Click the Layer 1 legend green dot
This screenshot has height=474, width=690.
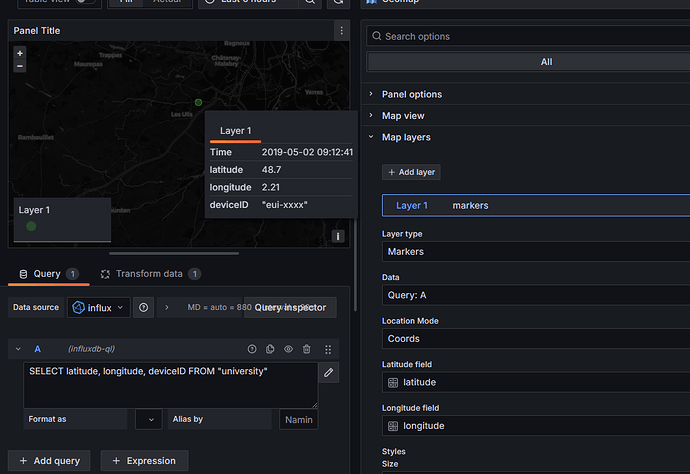click(x=31, y=226)
